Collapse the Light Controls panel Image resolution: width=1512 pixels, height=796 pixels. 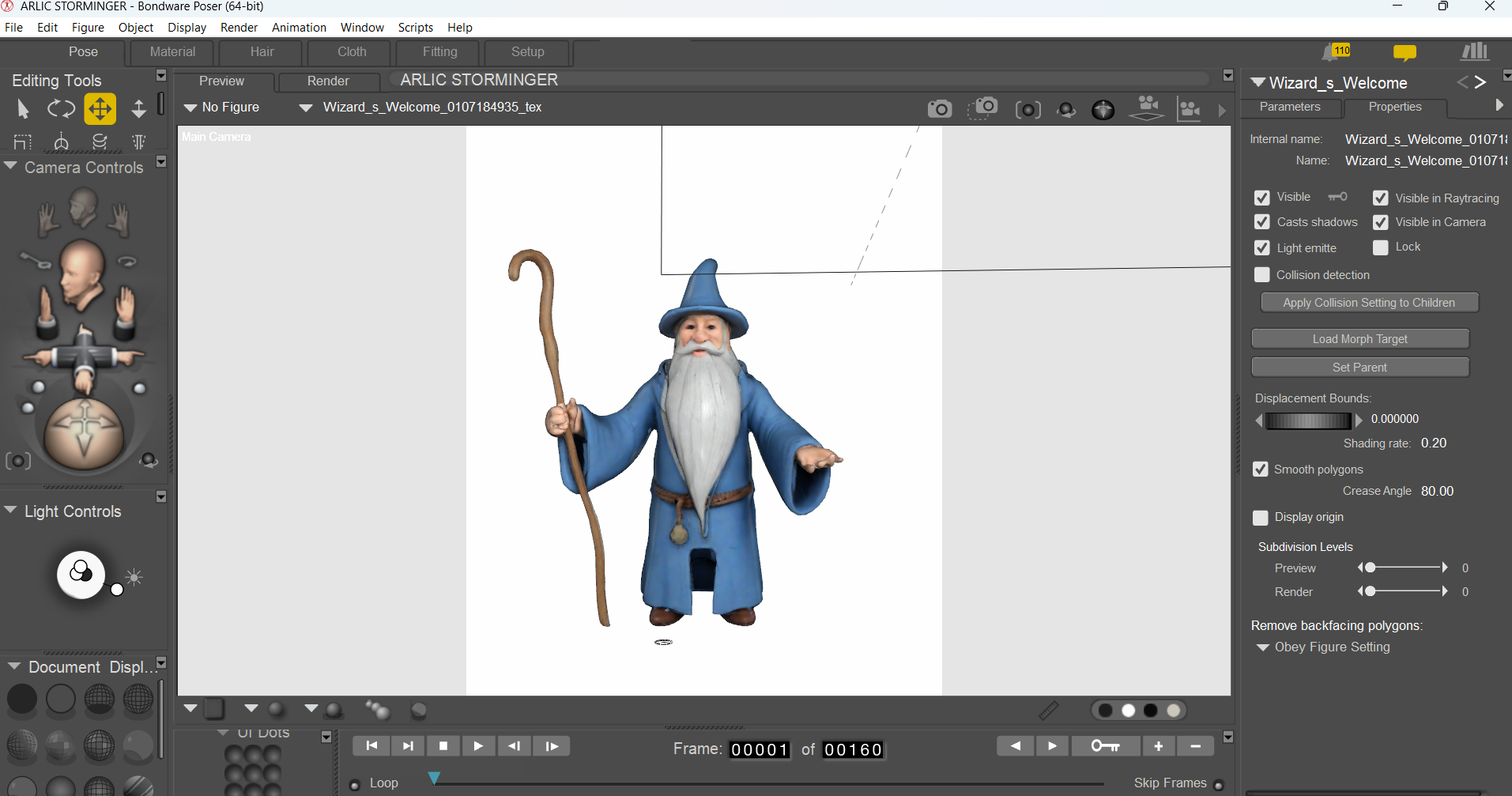click(x=10, y=510)
